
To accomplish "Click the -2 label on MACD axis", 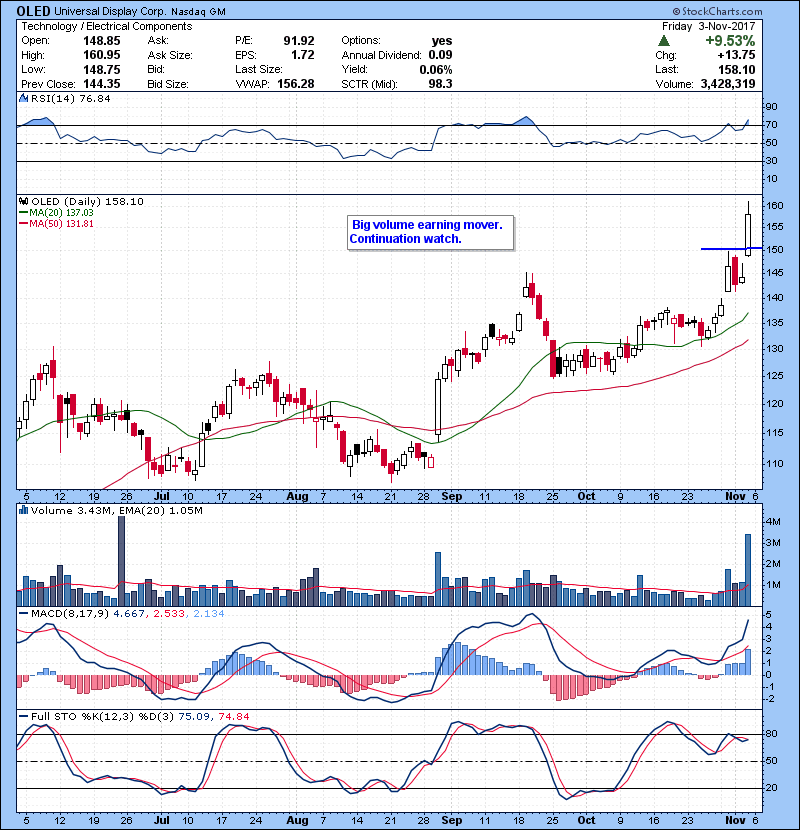I will 770,699.
